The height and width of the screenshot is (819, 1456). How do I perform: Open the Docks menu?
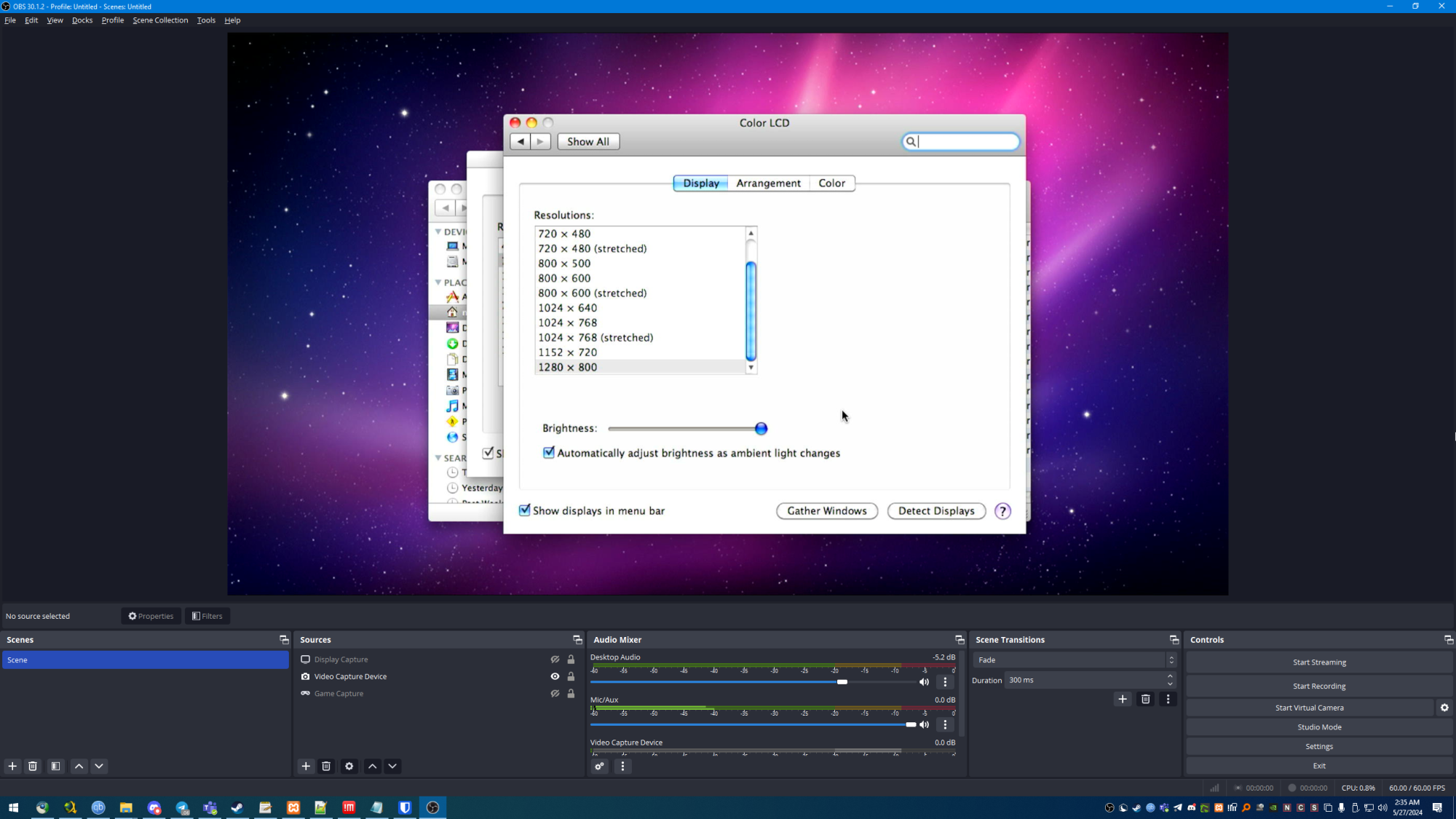click(82, 20)
